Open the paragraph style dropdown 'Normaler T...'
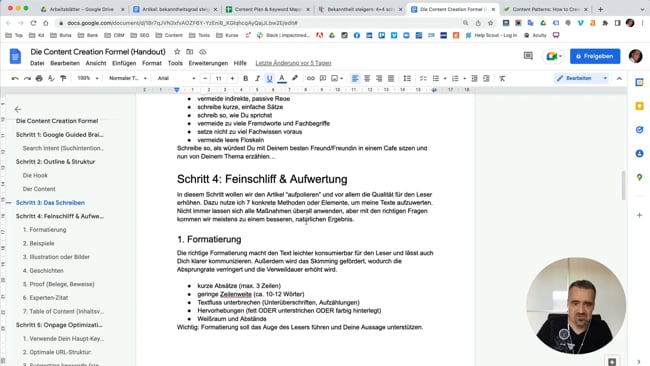 click(128, 78)
